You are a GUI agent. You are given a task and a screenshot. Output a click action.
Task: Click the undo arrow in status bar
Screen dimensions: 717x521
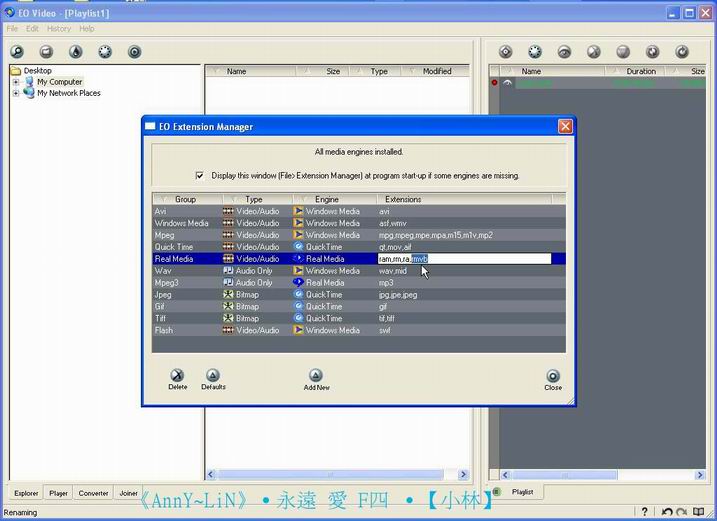[667, 511]
